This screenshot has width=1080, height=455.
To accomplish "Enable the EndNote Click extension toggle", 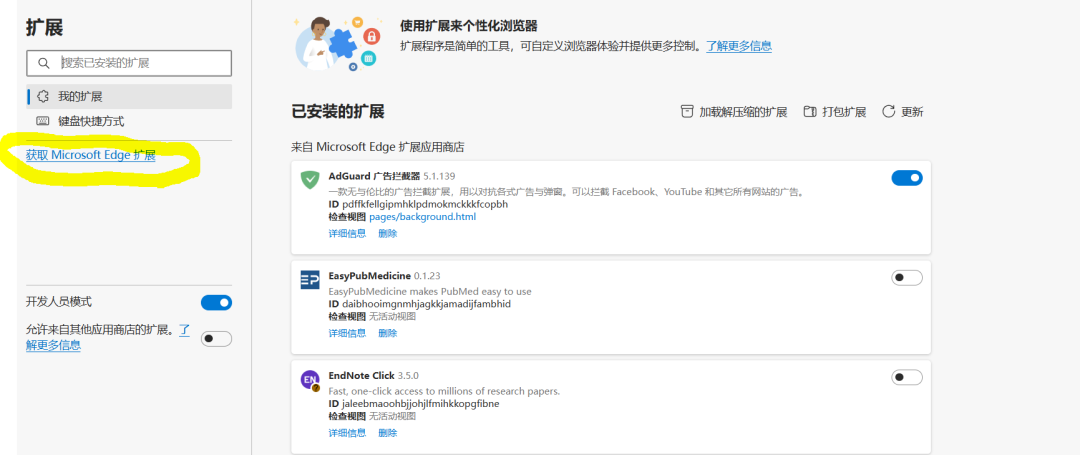I will [906, 378].
